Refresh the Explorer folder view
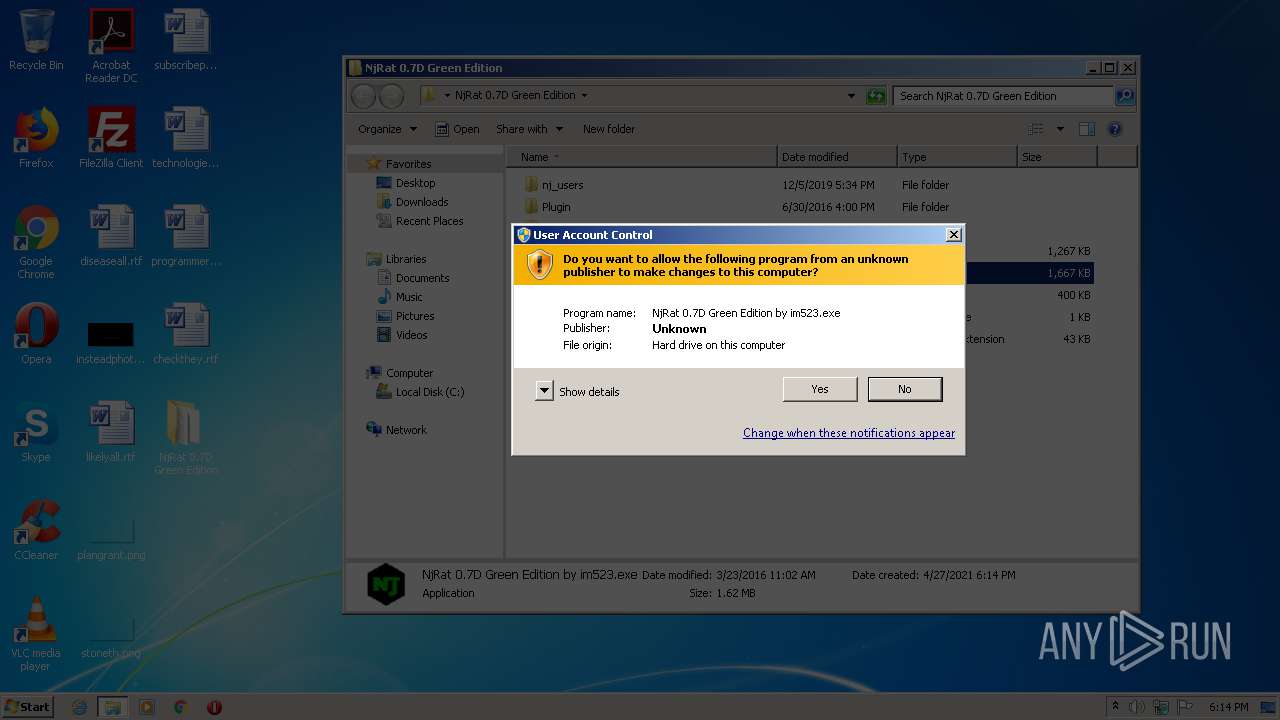Screen dimensions: 1280x720 [x=876, y=96]
